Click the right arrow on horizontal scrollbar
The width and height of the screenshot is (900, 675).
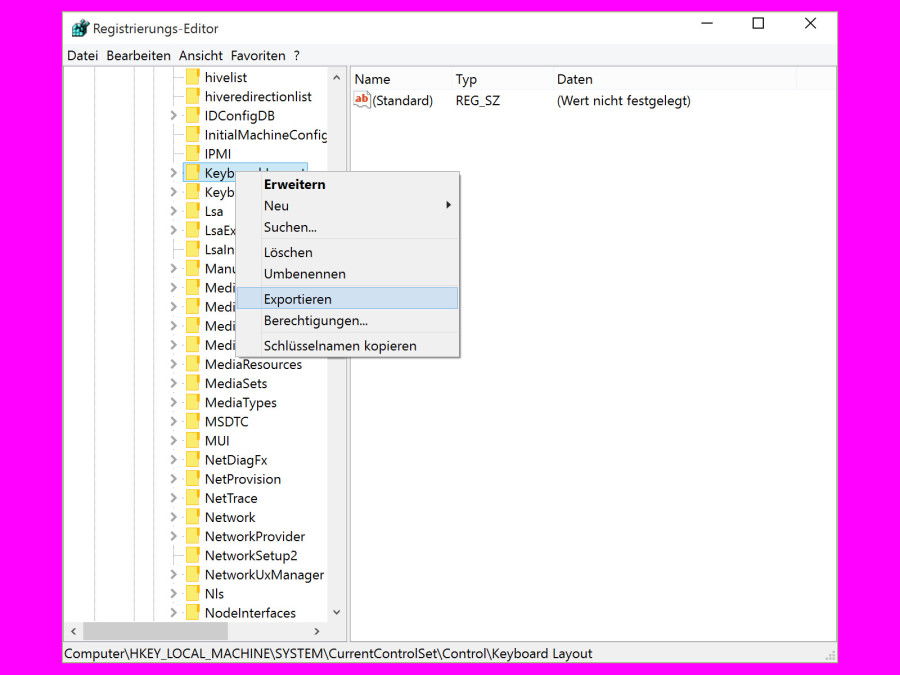coord(317,631)
